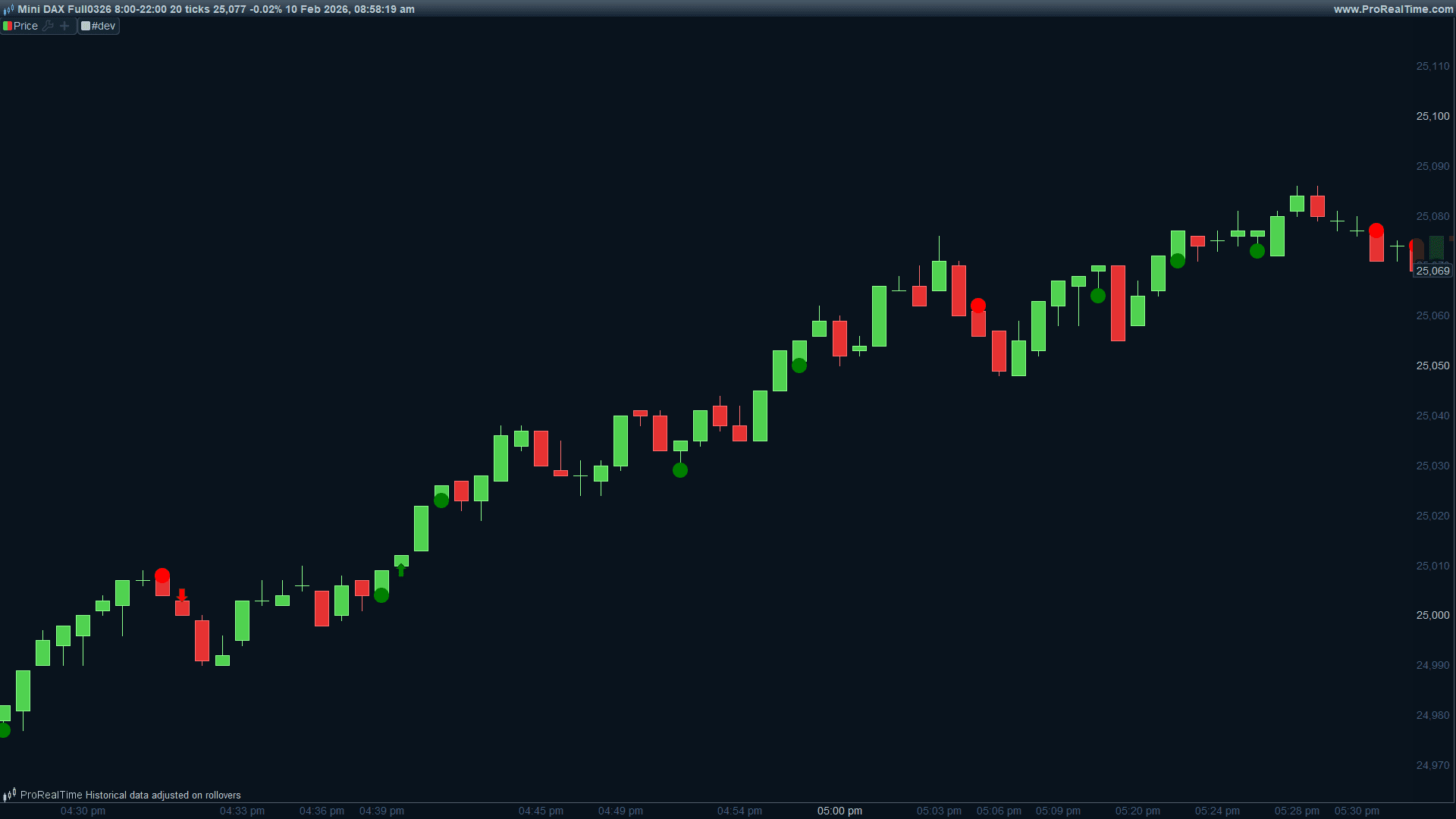Screen dimensions: 1456x819
Task: Add indicator using plus icon beside Price
Action: coord(64,26)
